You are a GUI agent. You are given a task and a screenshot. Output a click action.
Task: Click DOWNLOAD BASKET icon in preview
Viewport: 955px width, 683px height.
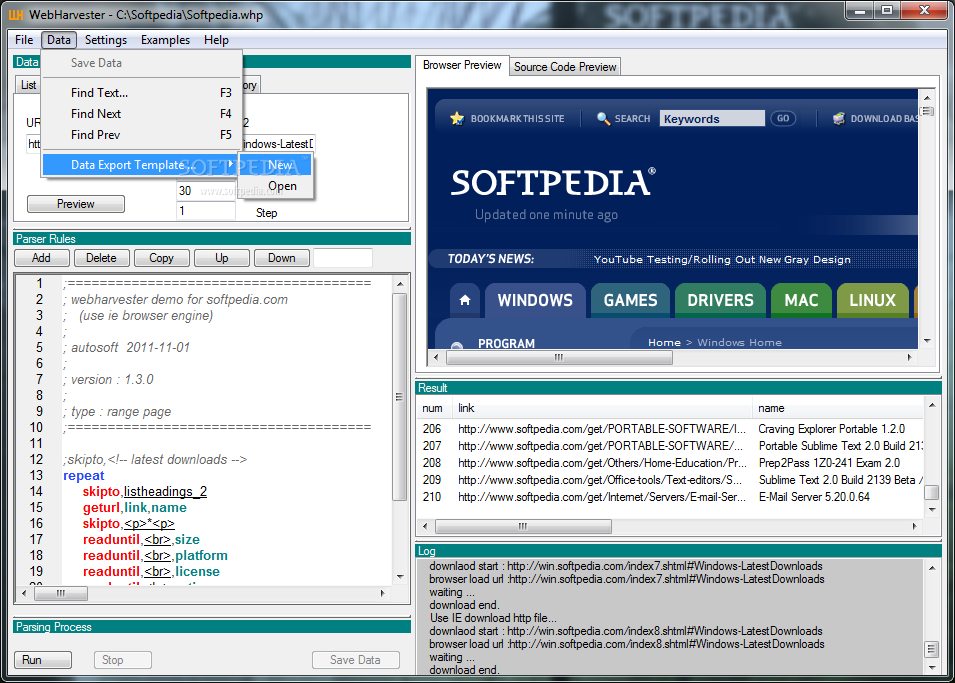click(839, 118)
